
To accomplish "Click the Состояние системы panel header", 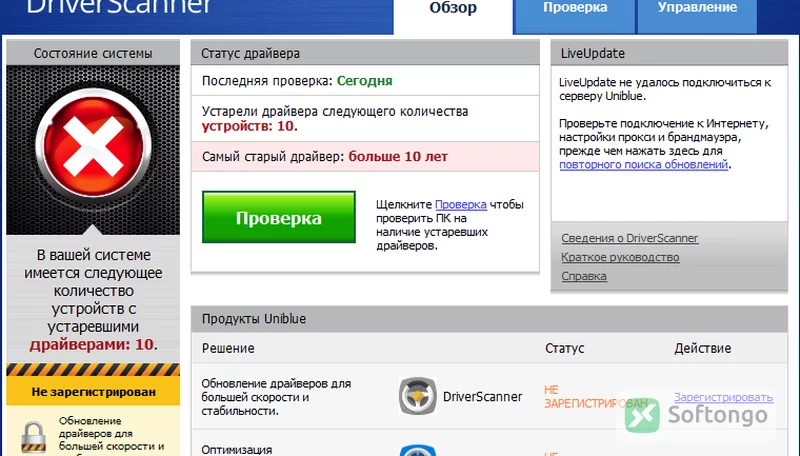I will pos(93,53).
